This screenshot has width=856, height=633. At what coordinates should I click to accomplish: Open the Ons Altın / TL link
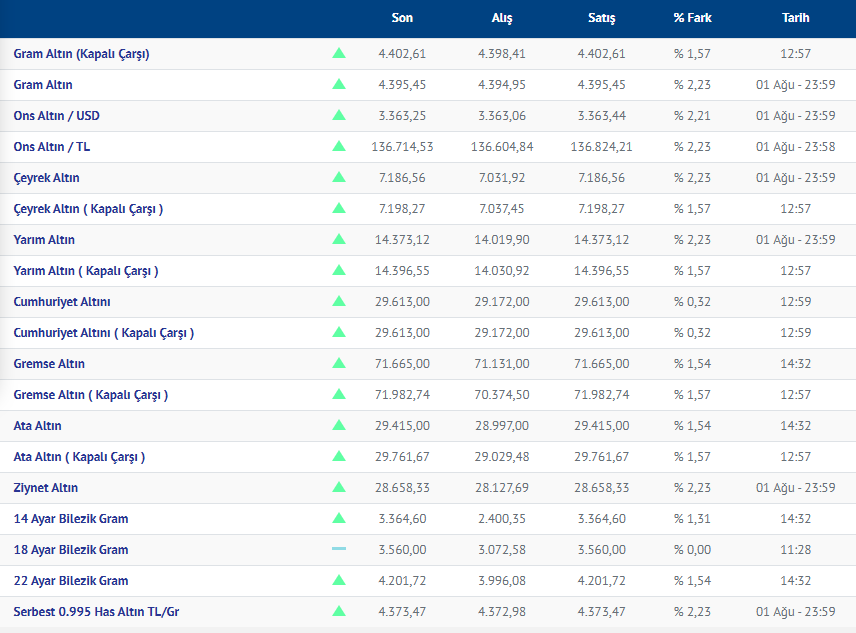coord(52,147)
